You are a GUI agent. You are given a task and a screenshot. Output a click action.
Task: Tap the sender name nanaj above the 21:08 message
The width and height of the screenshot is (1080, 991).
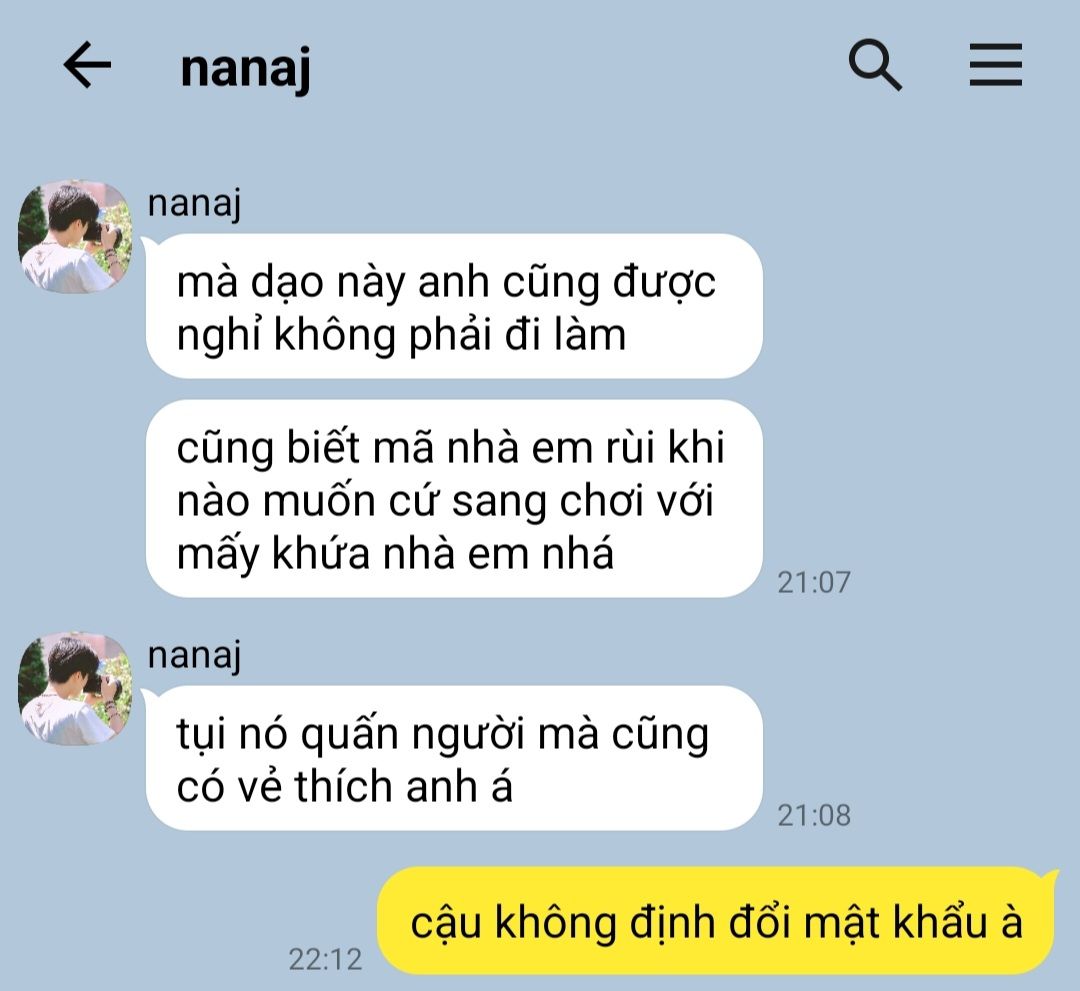tap(194, 655)
